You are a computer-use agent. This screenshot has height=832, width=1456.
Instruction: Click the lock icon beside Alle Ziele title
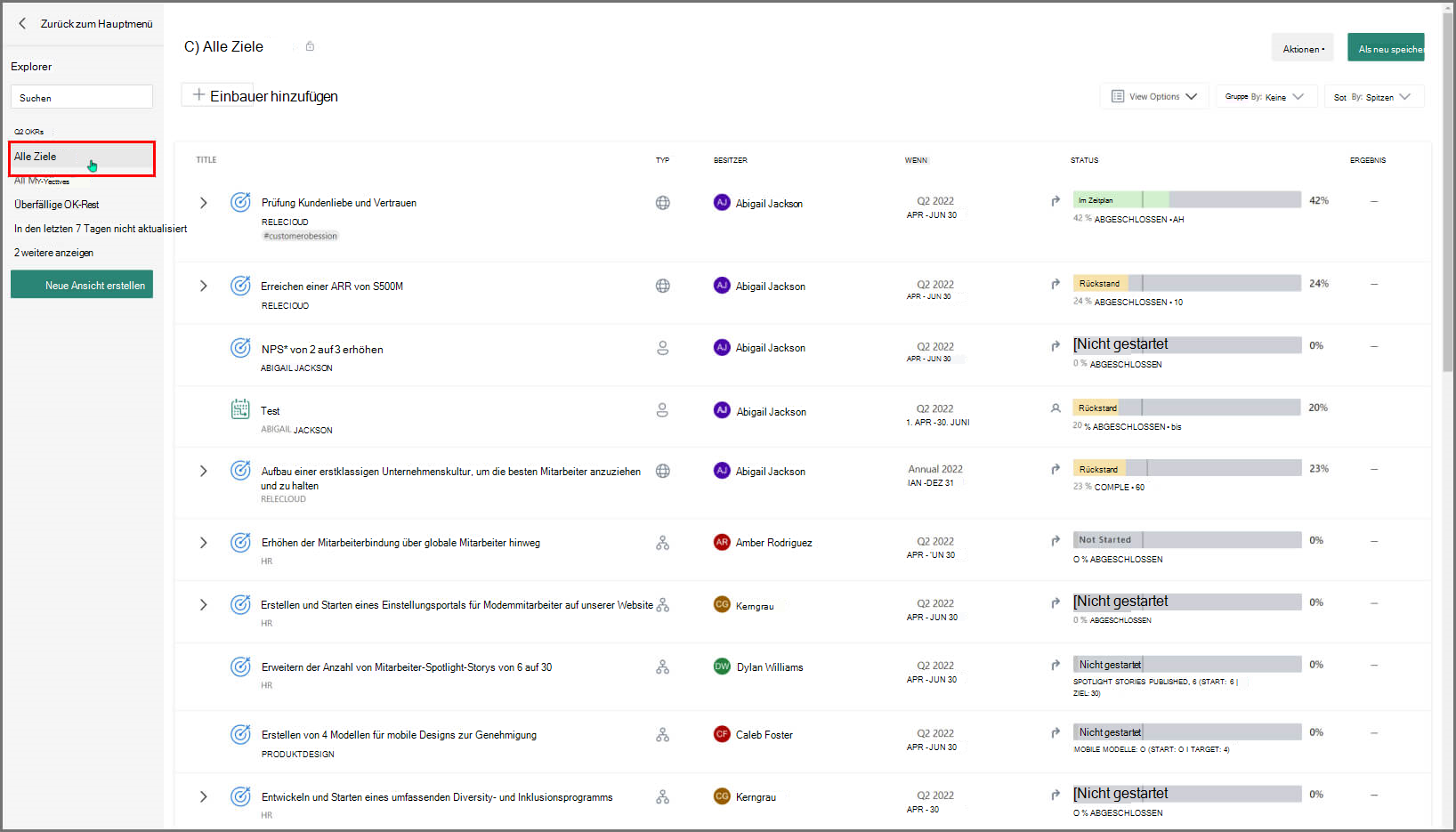click(310, 46)
